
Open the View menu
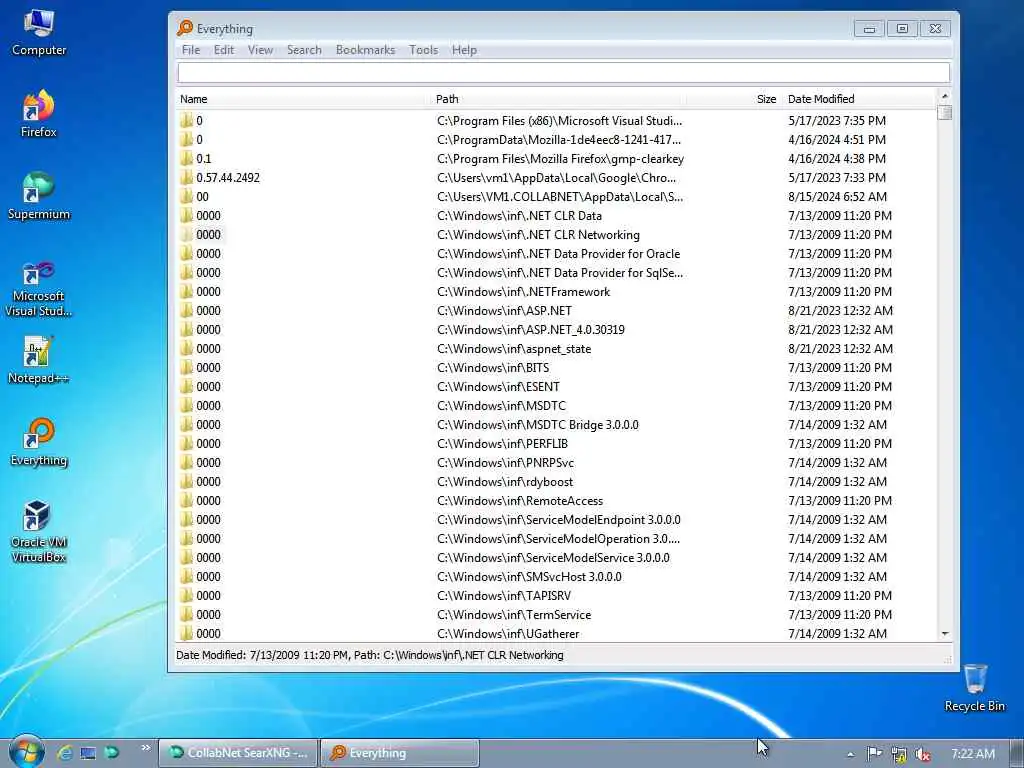point(260,50)
